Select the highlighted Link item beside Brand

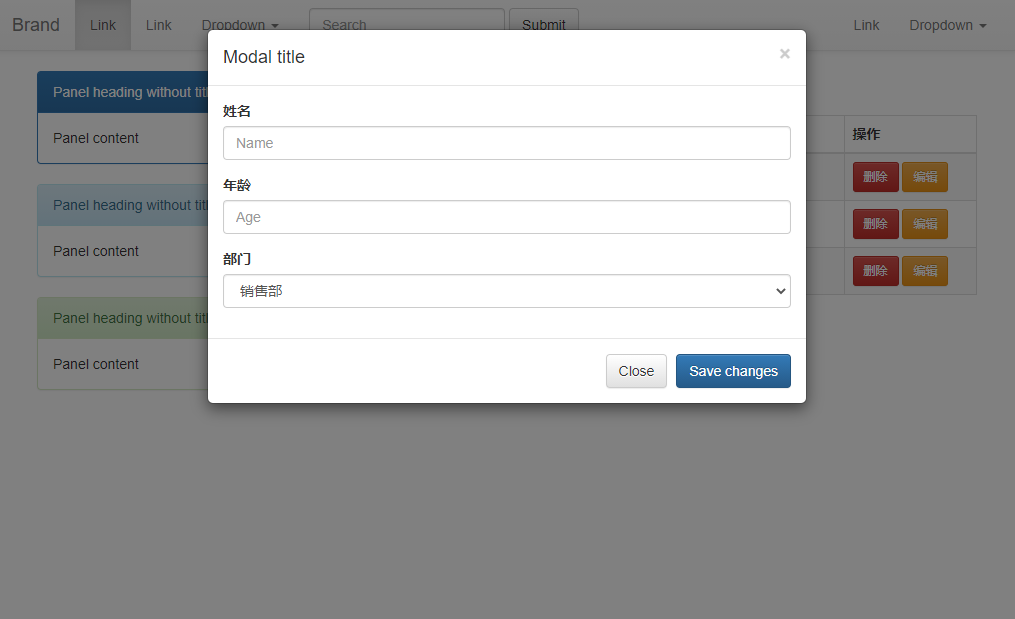[103, 25]
